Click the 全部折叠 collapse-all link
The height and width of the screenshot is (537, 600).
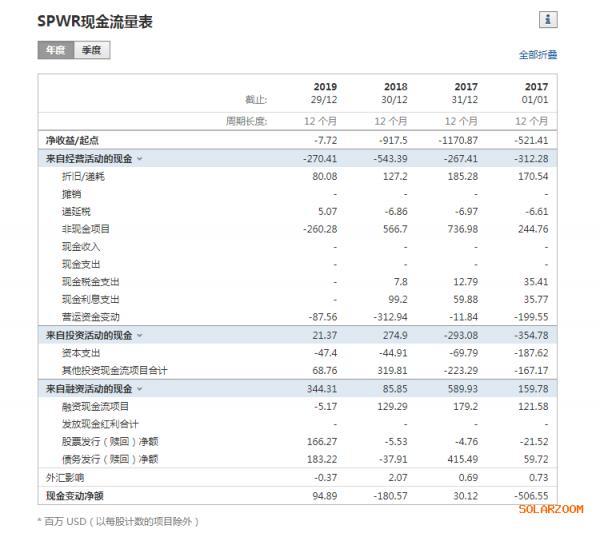pyautogui.click(x=538, y=55)
